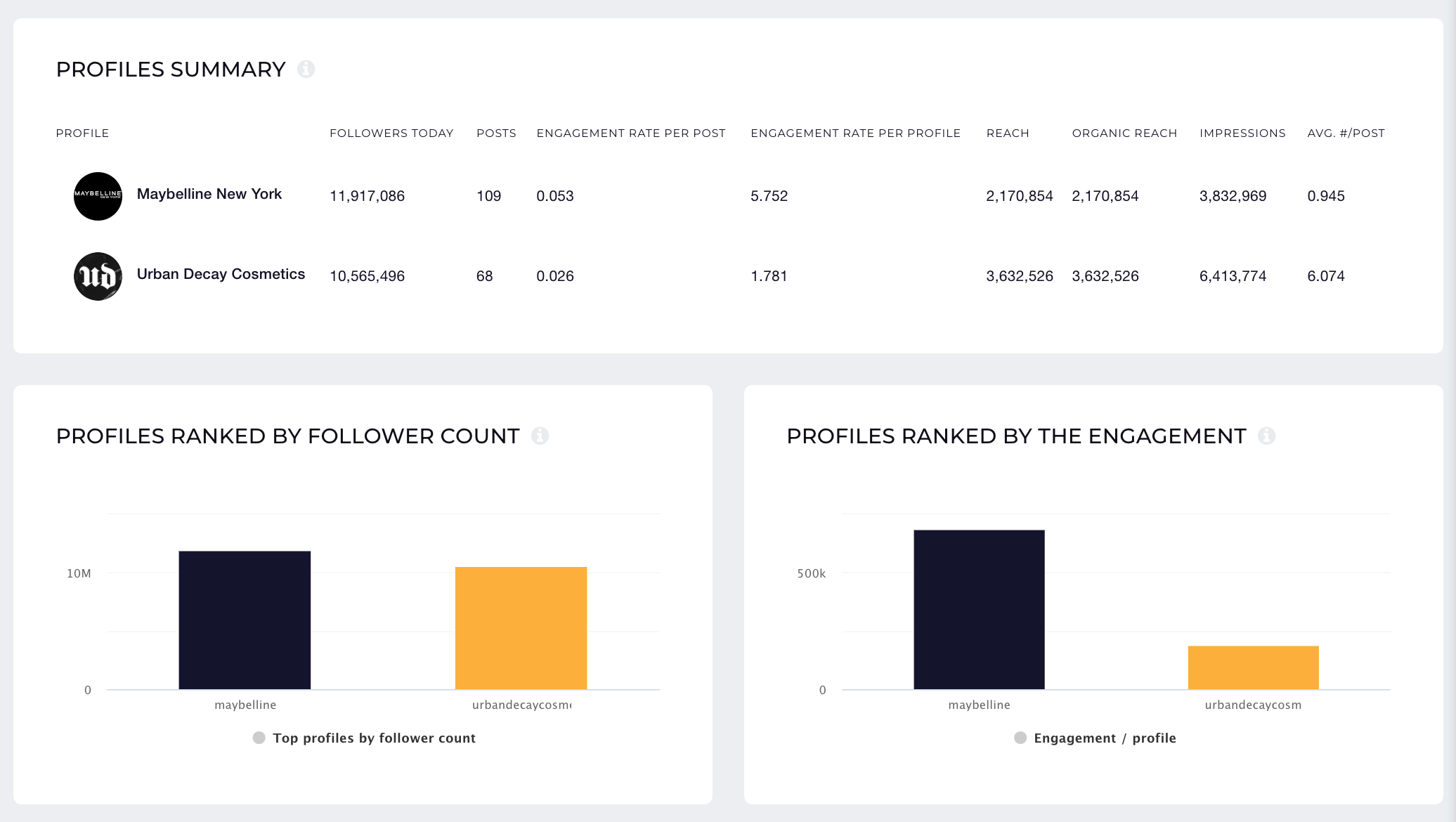Image resolution: width=1456 pixels, height=822 pixels.
Task: Sort by the Impressions column header
Action: 1242,133
